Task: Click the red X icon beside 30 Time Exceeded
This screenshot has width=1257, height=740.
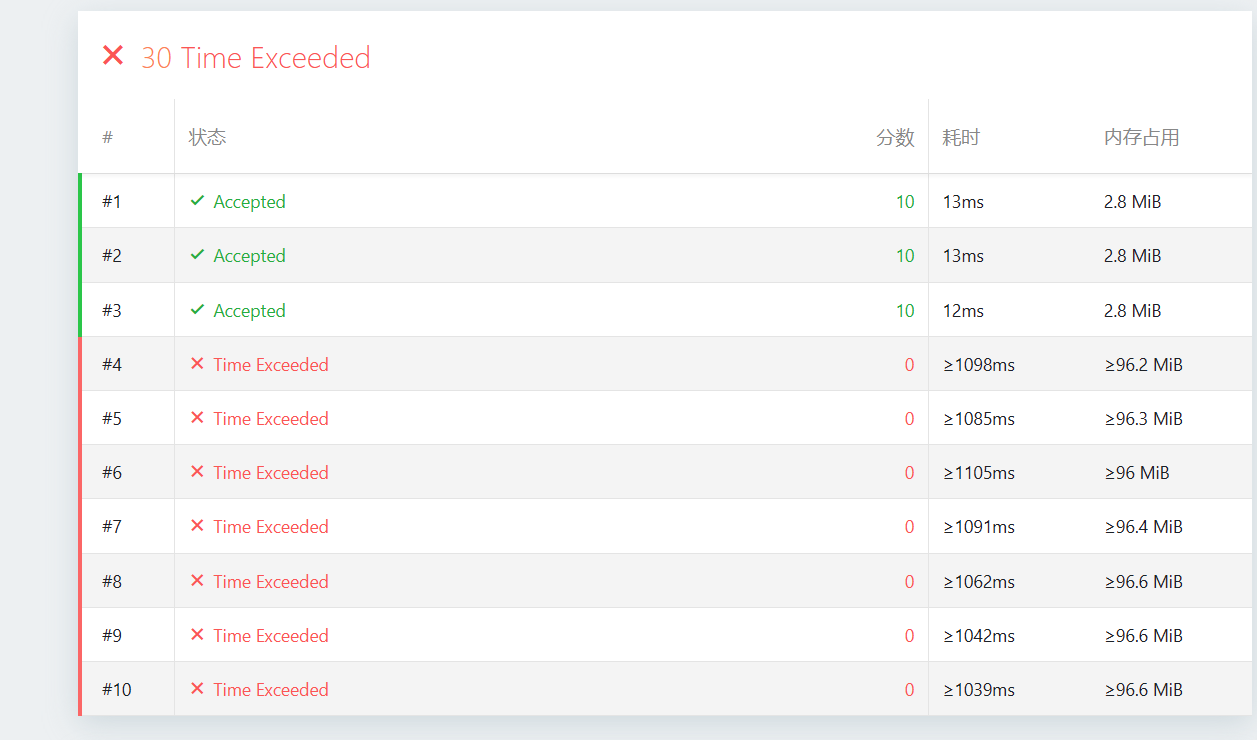Action: (113, 56)
